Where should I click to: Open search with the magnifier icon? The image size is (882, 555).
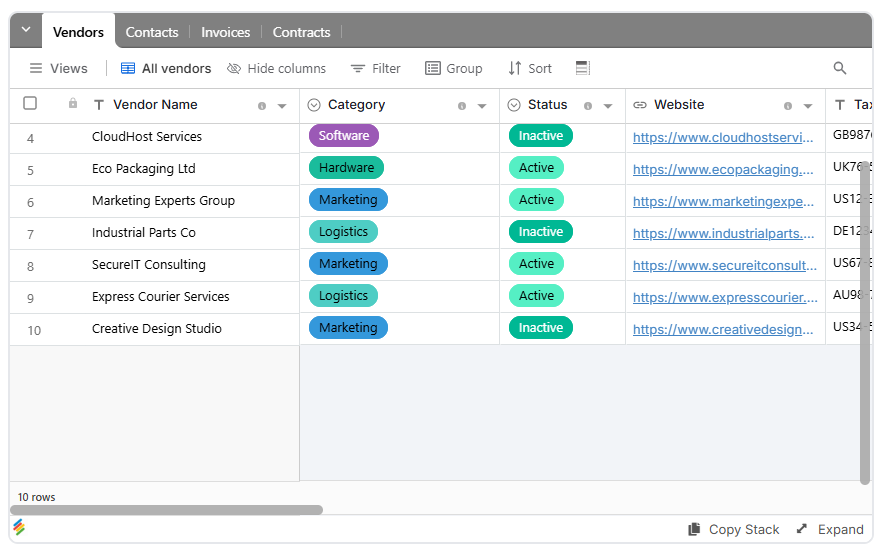839,68
